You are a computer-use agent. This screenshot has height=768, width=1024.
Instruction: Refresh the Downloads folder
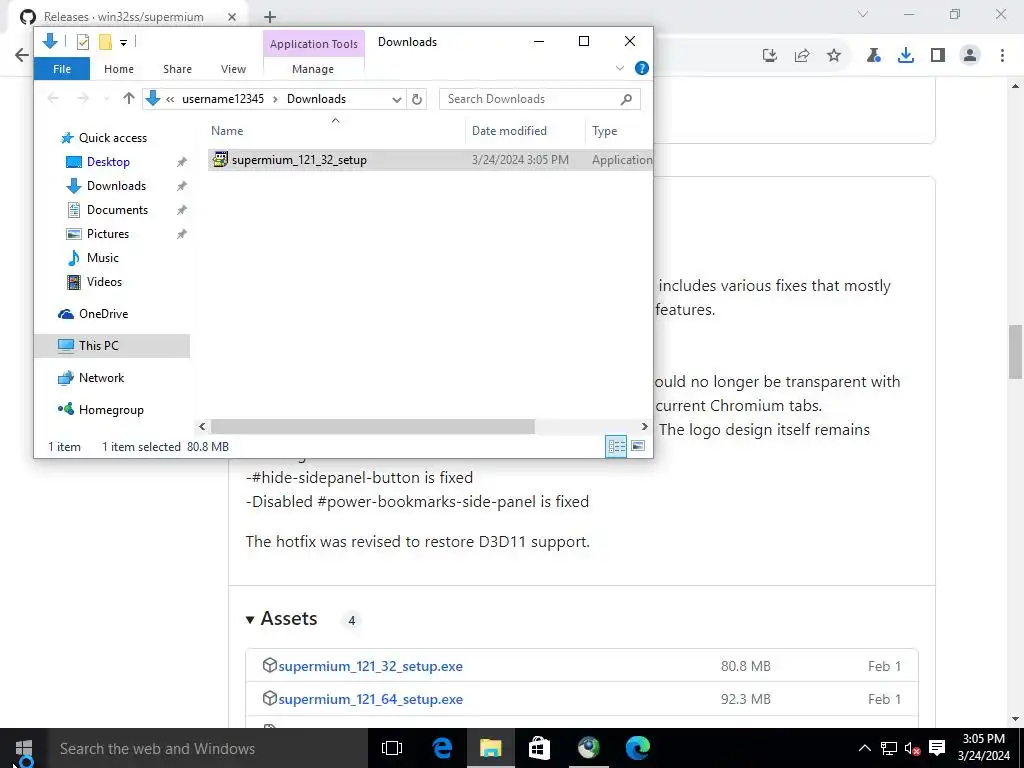pyautogui.click(x=417, y=99)
